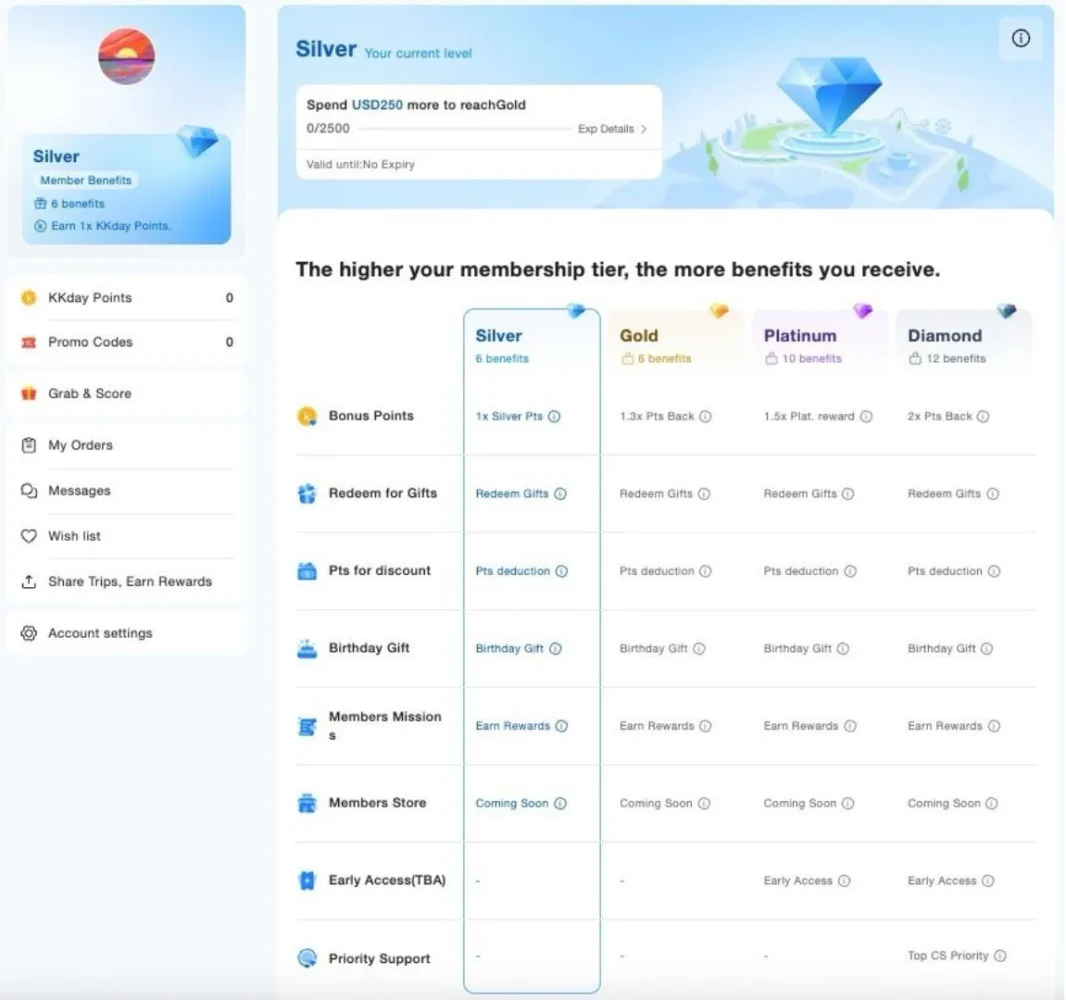Click the Spend USD250 more message

coord(416,105)
